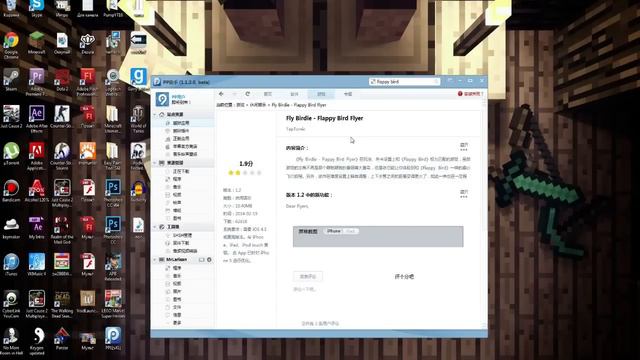Reload the page with the refresh icon

(x=248, y=94)
